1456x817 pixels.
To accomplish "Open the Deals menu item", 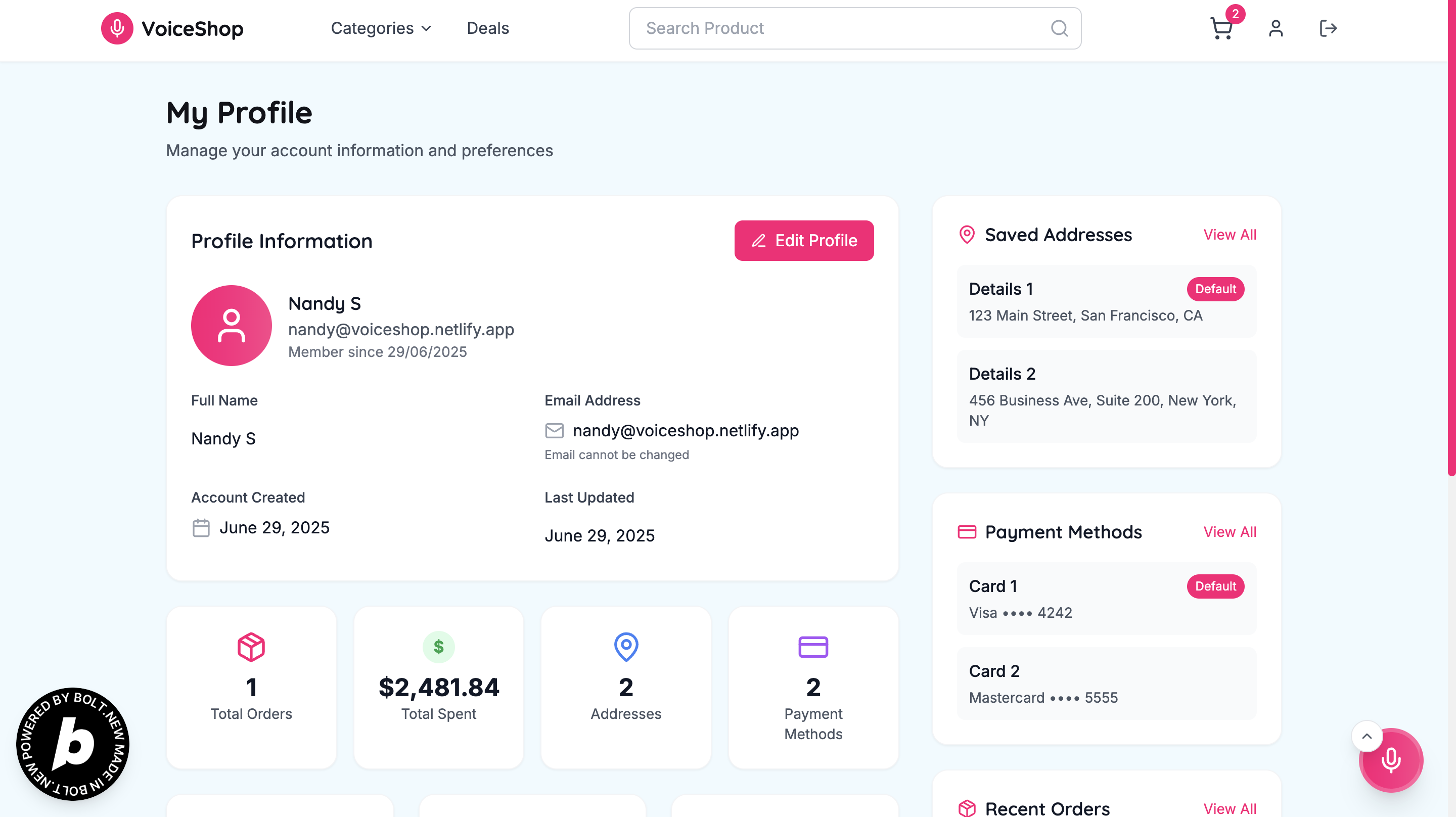I will tap(488, 28).
